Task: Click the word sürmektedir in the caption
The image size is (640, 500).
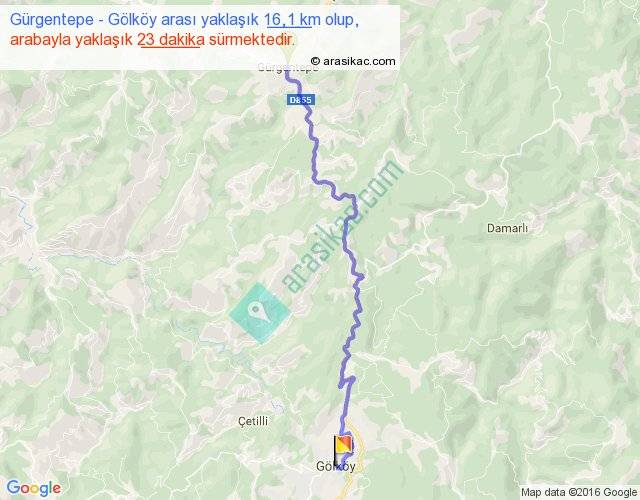Action: (x=251, y=40)
